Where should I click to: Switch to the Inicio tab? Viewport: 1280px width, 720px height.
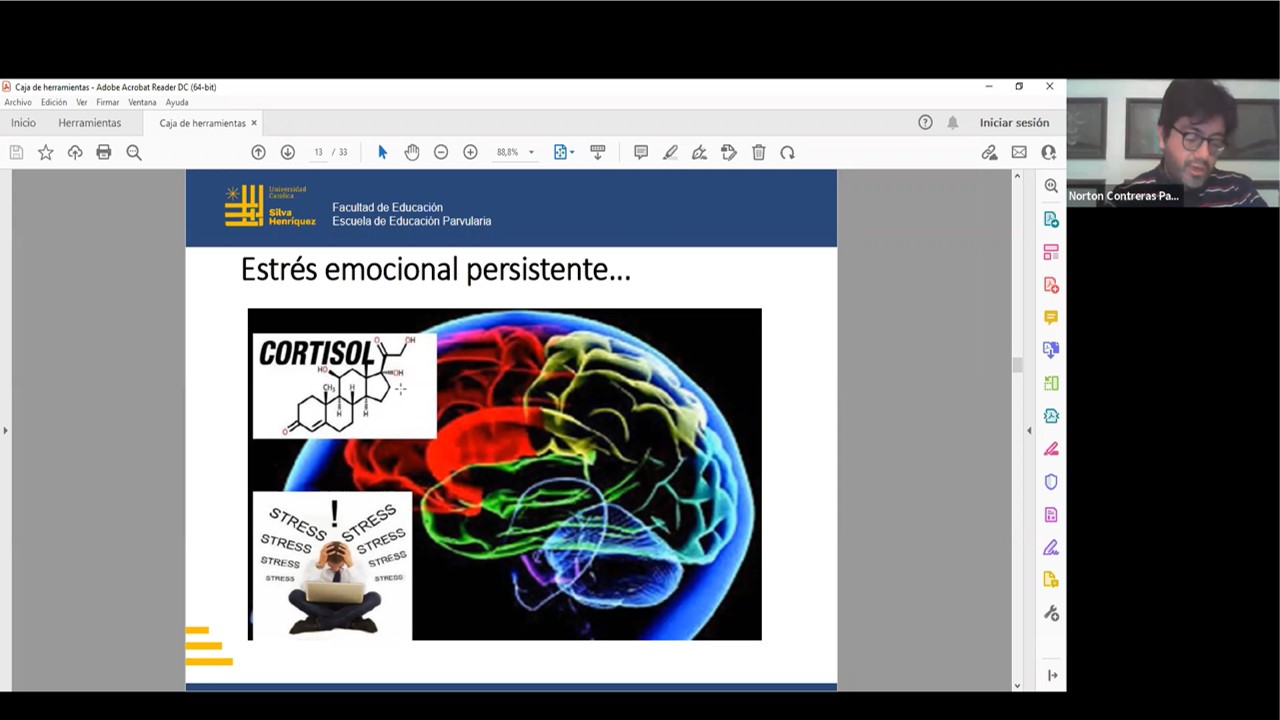click(x=23, y=123)
